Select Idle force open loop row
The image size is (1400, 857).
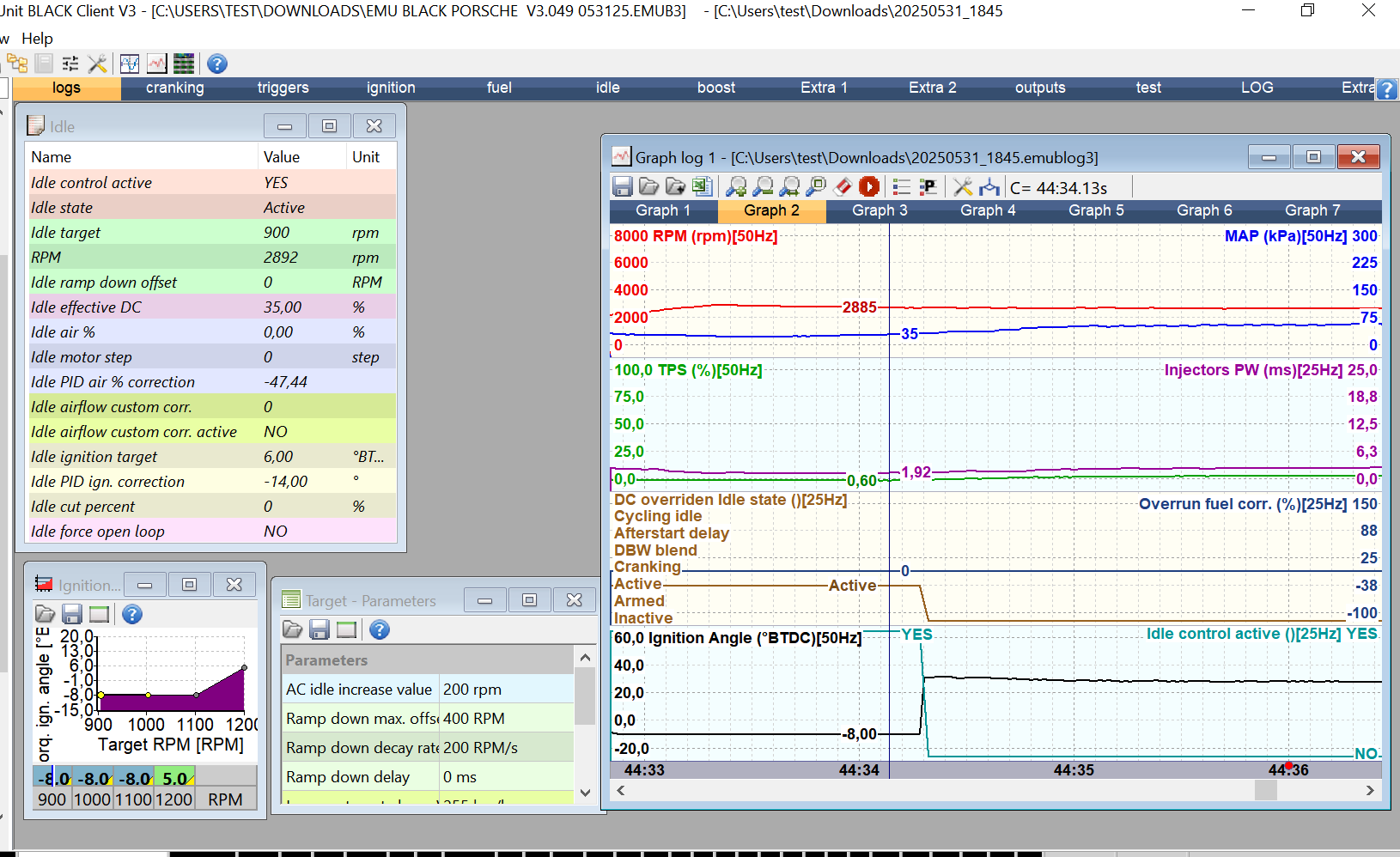tap(211, 532)
